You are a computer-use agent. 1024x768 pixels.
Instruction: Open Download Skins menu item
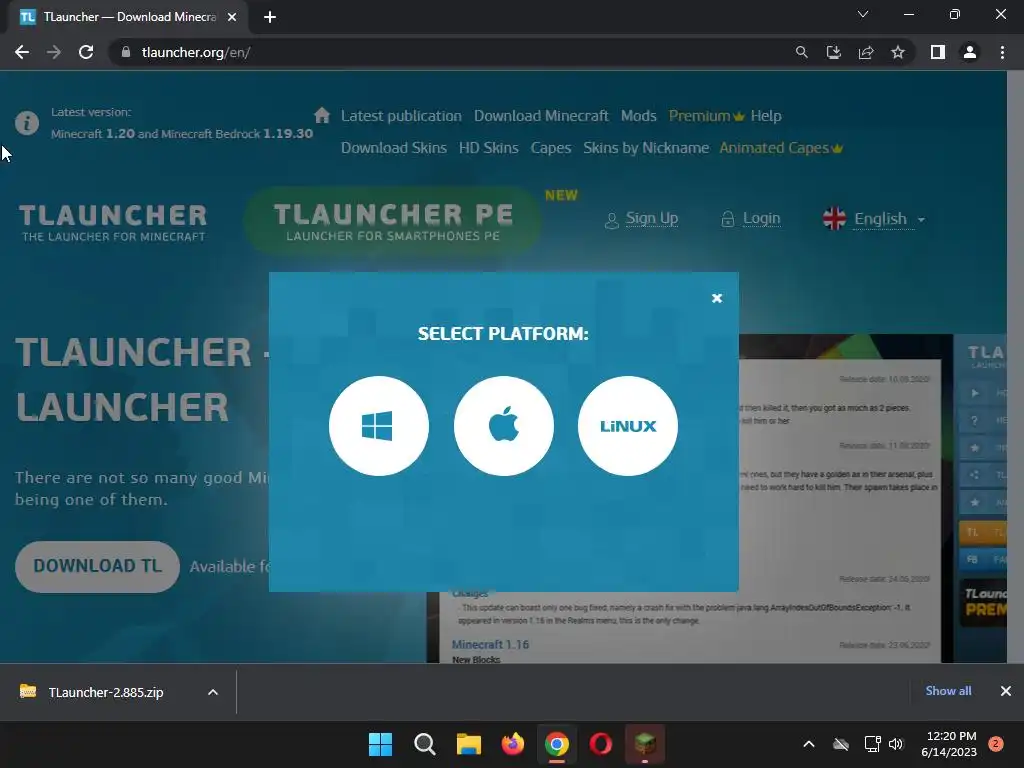[394, 148]
